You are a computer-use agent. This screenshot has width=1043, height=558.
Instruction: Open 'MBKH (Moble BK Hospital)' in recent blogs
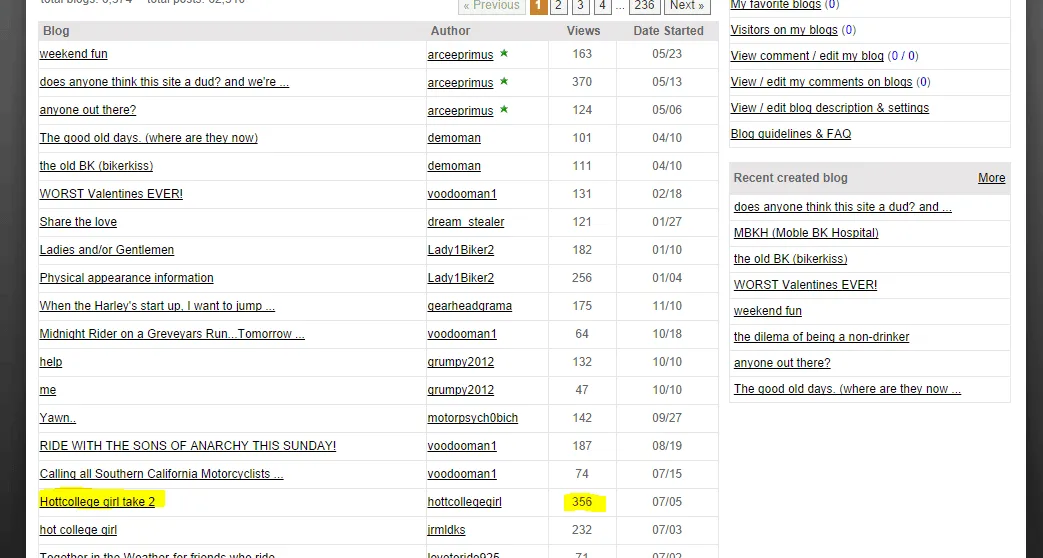pyautogui.click(x=805, y=233)
